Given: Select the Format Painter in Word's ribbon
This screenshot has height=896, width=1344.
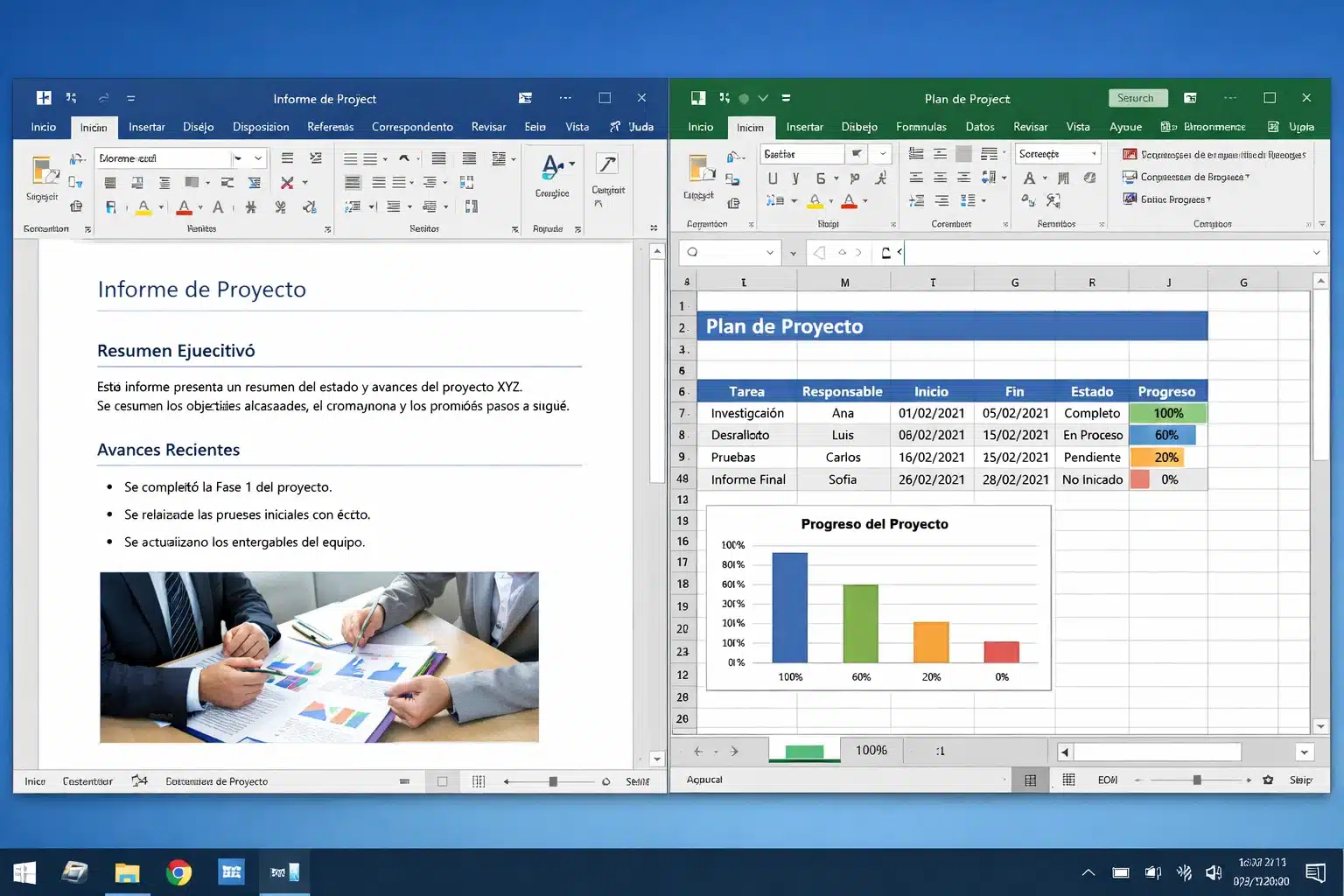Looking at the screenshot, I should [76, 207].
